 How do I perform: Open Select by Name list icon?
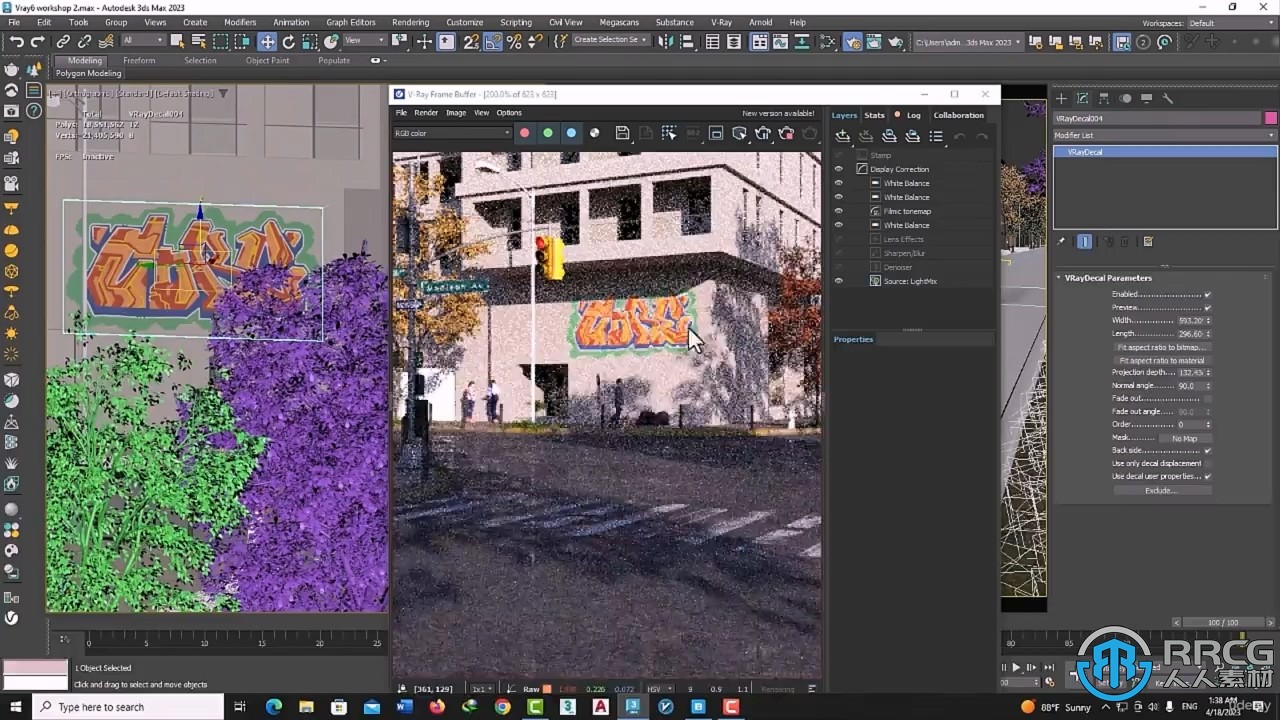point(198,41)
